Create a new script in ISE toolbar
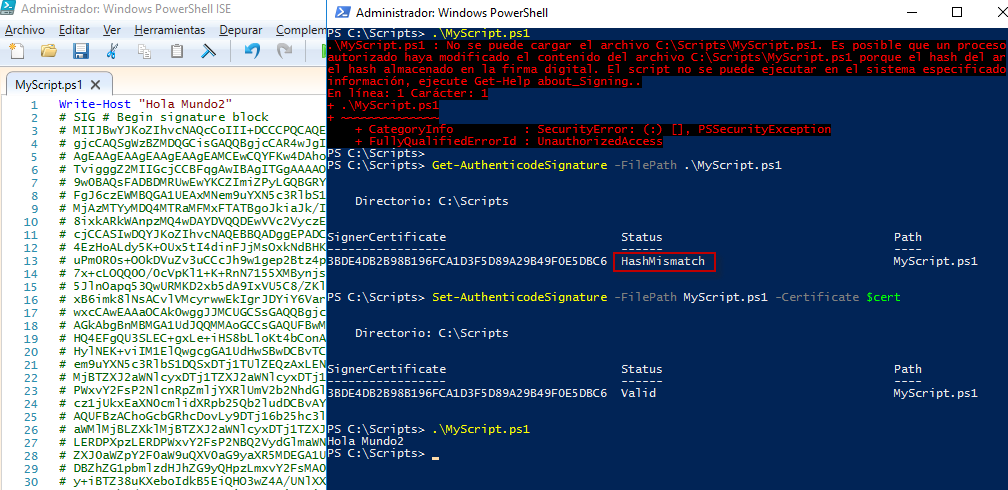 pyautogui.click(x=17, y=51)
